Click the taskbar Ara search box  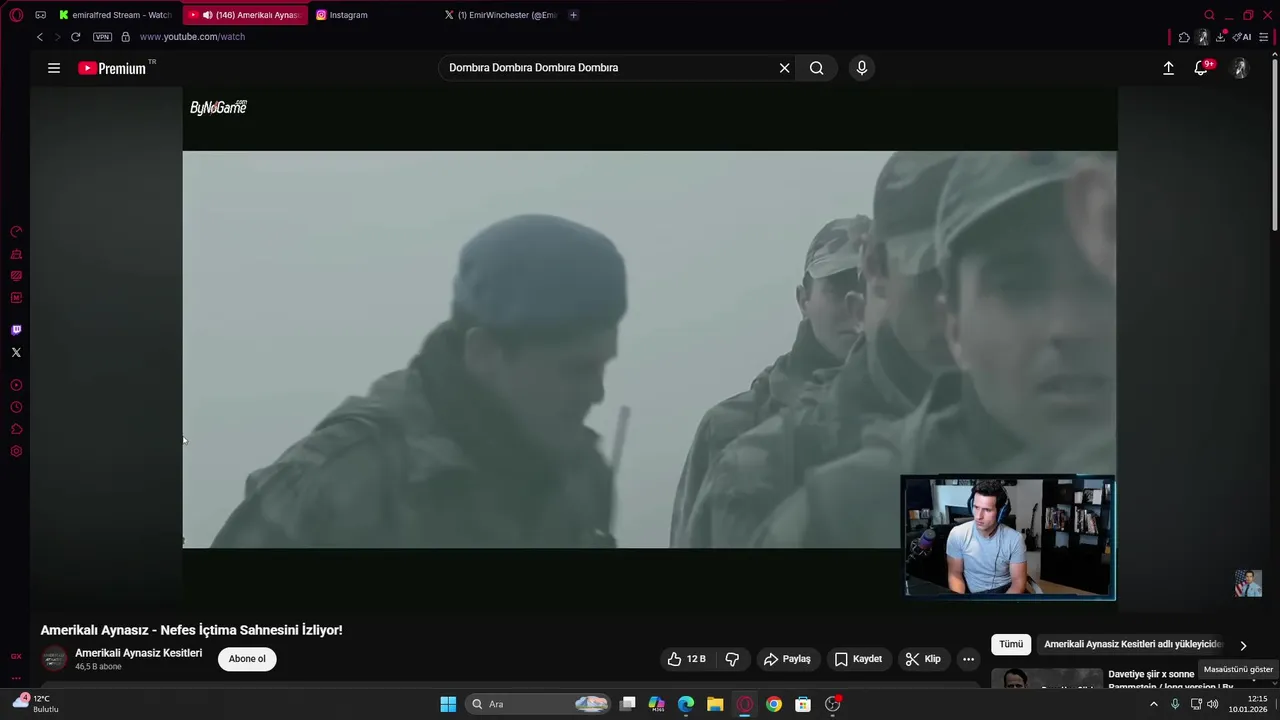[x=538, y=704]
